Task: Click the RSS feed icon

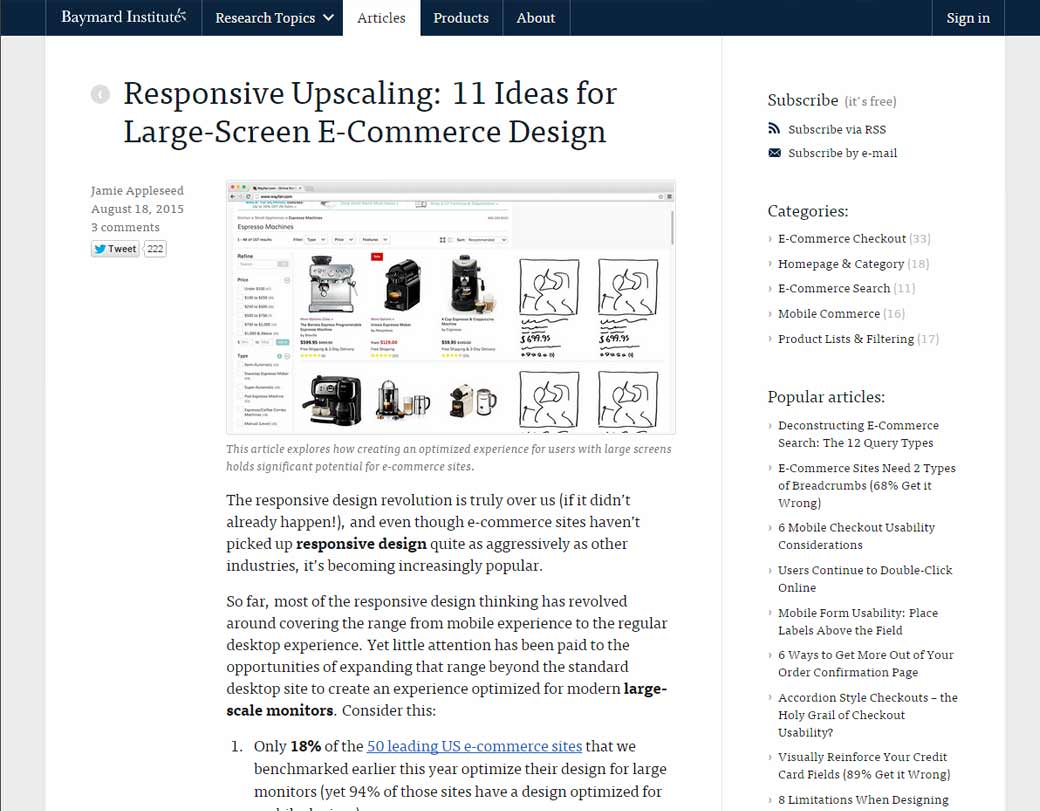Action: tap(774, 128)
